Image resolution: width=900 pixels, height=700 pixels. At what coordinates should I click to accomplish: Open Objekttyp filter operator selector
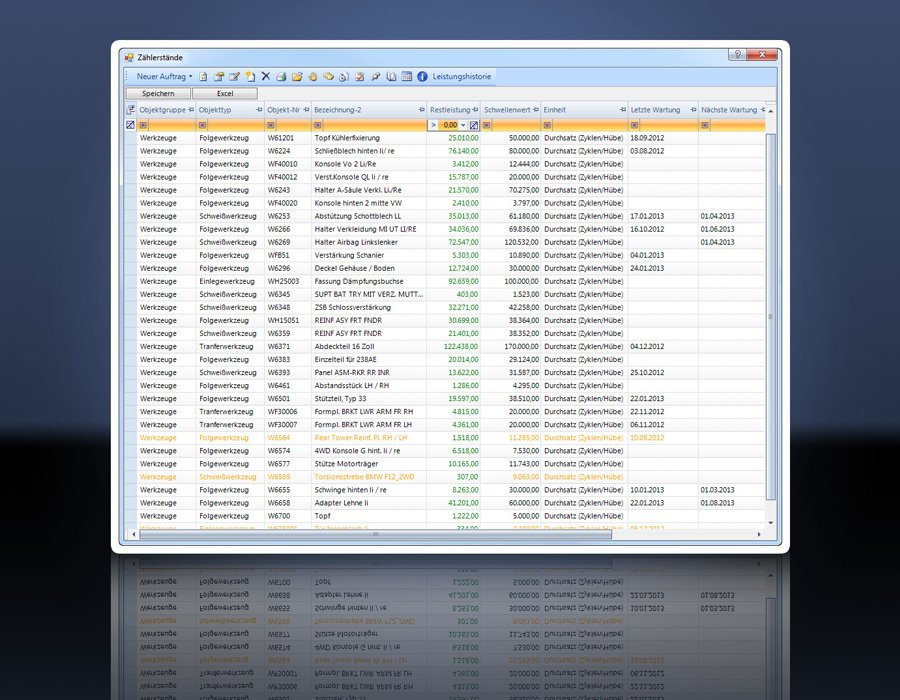point(203,125)
